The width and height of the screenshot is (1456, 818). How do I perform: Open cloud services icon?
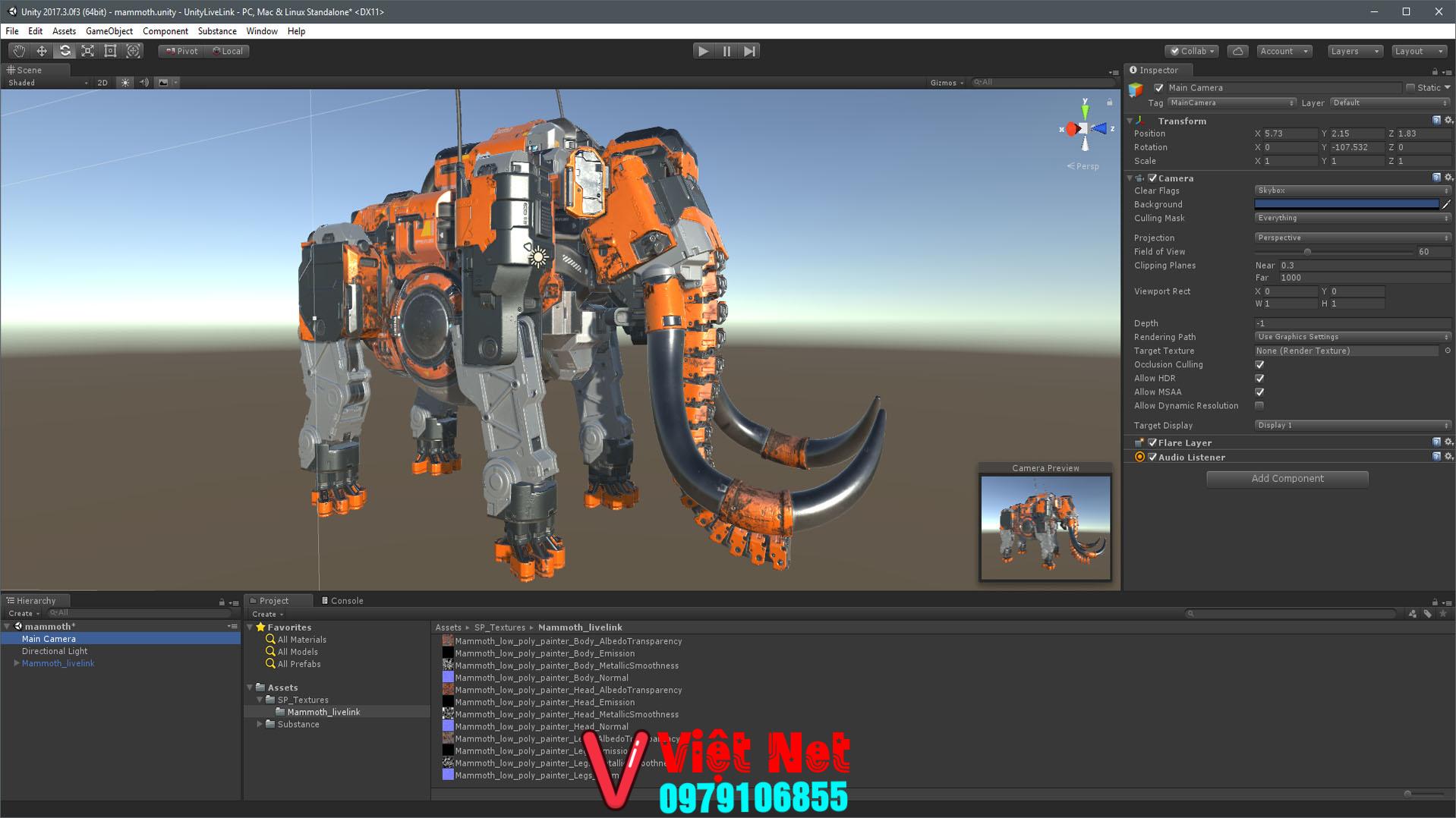point(1237,51)
